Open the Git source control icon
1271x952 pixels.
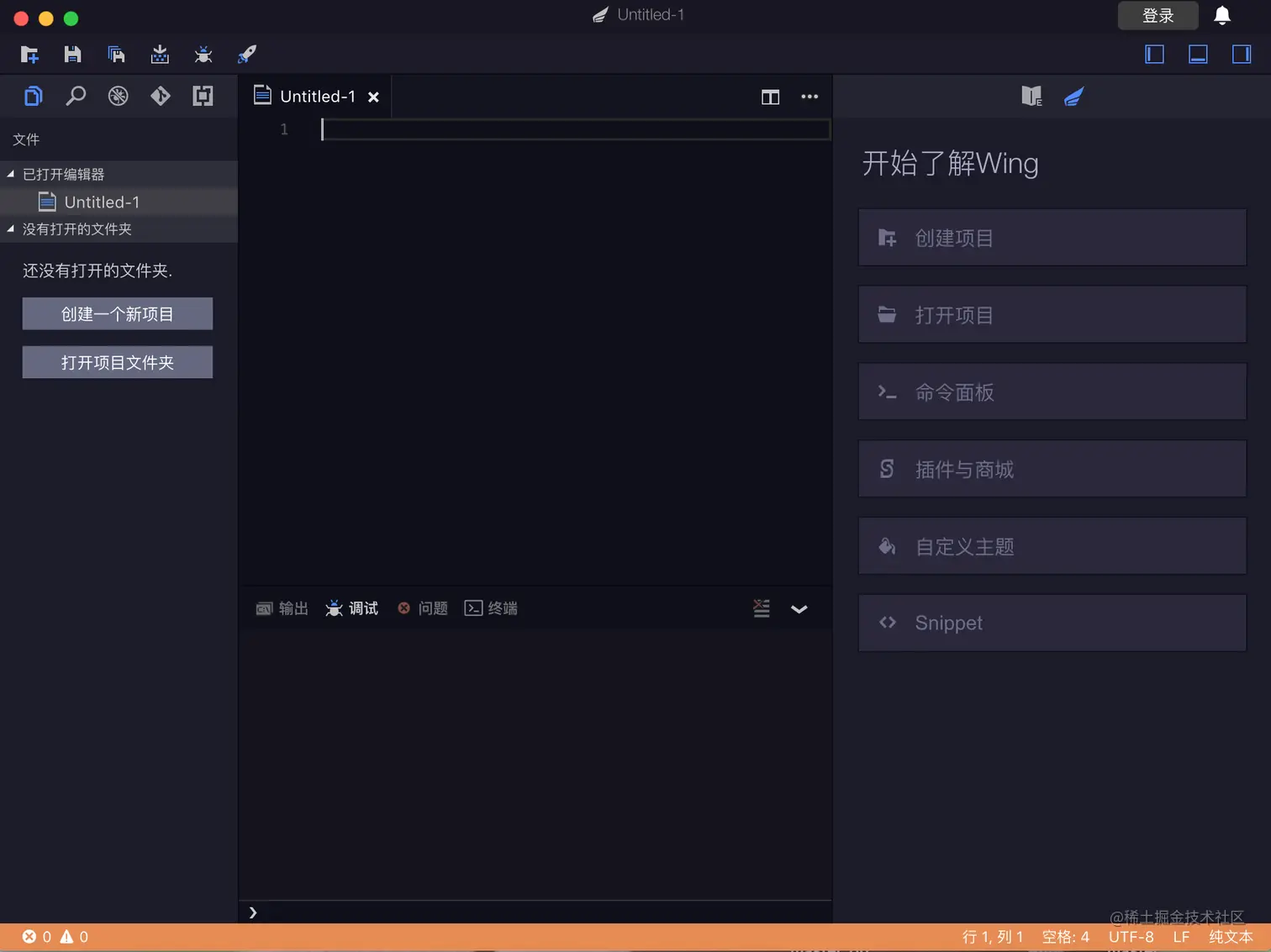point(161,96)
